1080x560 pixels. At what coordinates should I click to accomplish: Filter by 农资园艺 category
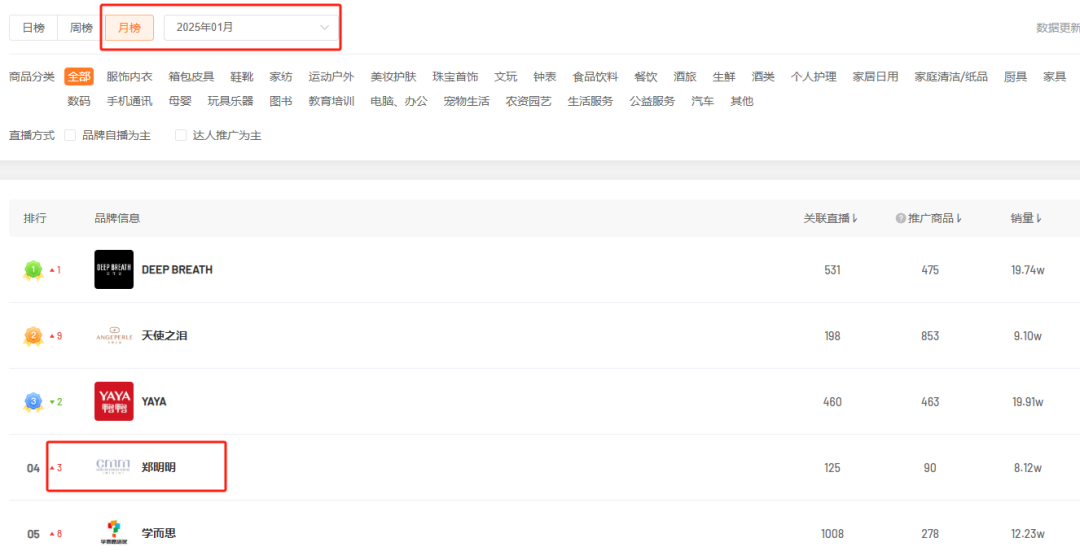[528, 101]
